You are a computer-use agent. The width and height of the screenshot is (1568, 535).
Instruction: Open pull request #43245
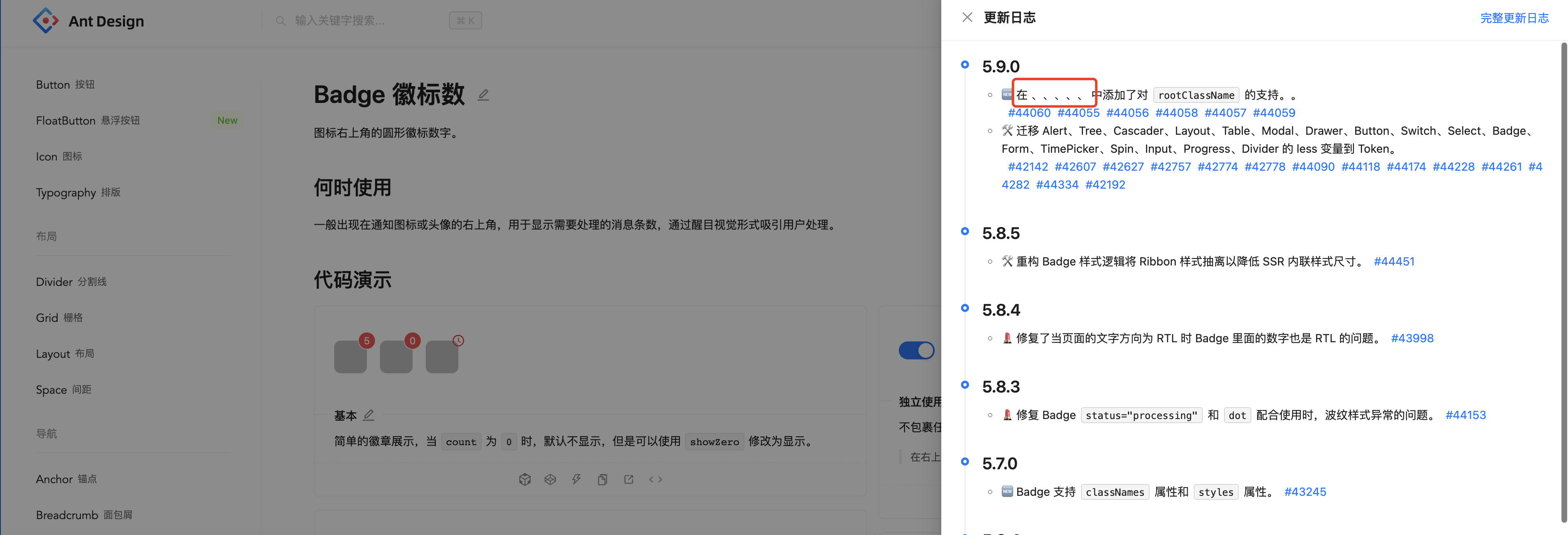[x=1305, y=491]
